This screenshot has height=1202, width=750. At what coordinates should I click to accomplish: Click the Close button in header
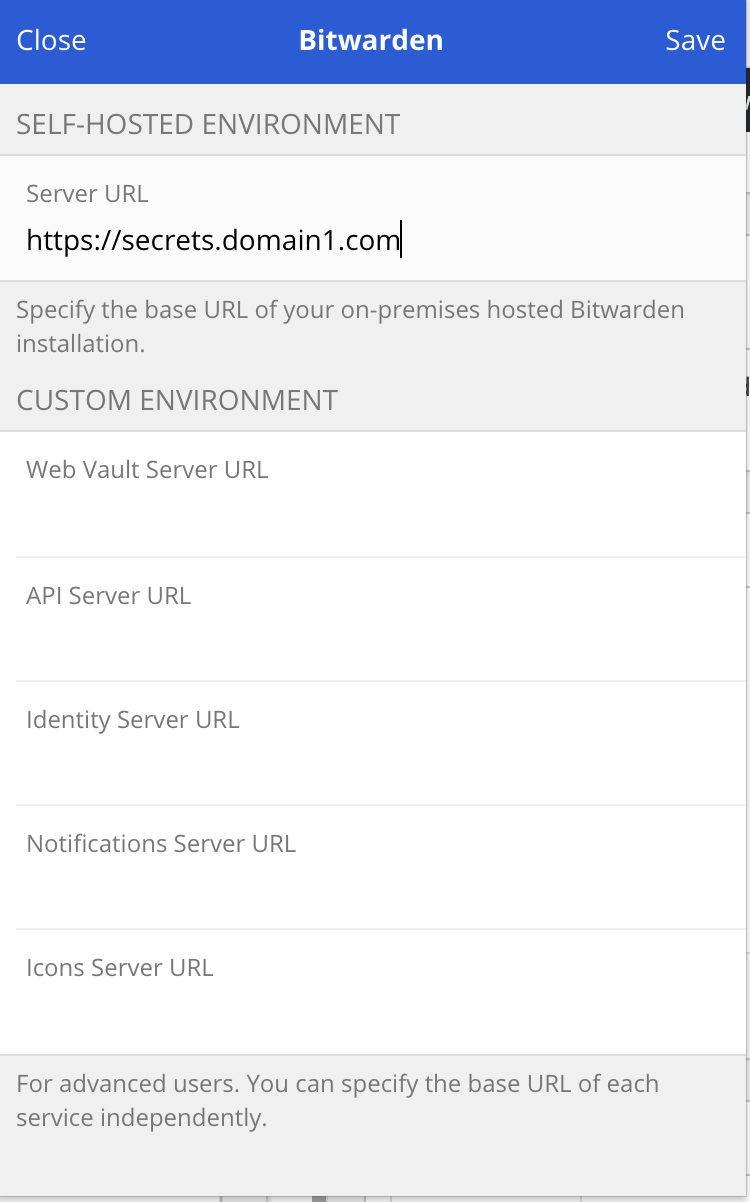(x=52, y=41)
